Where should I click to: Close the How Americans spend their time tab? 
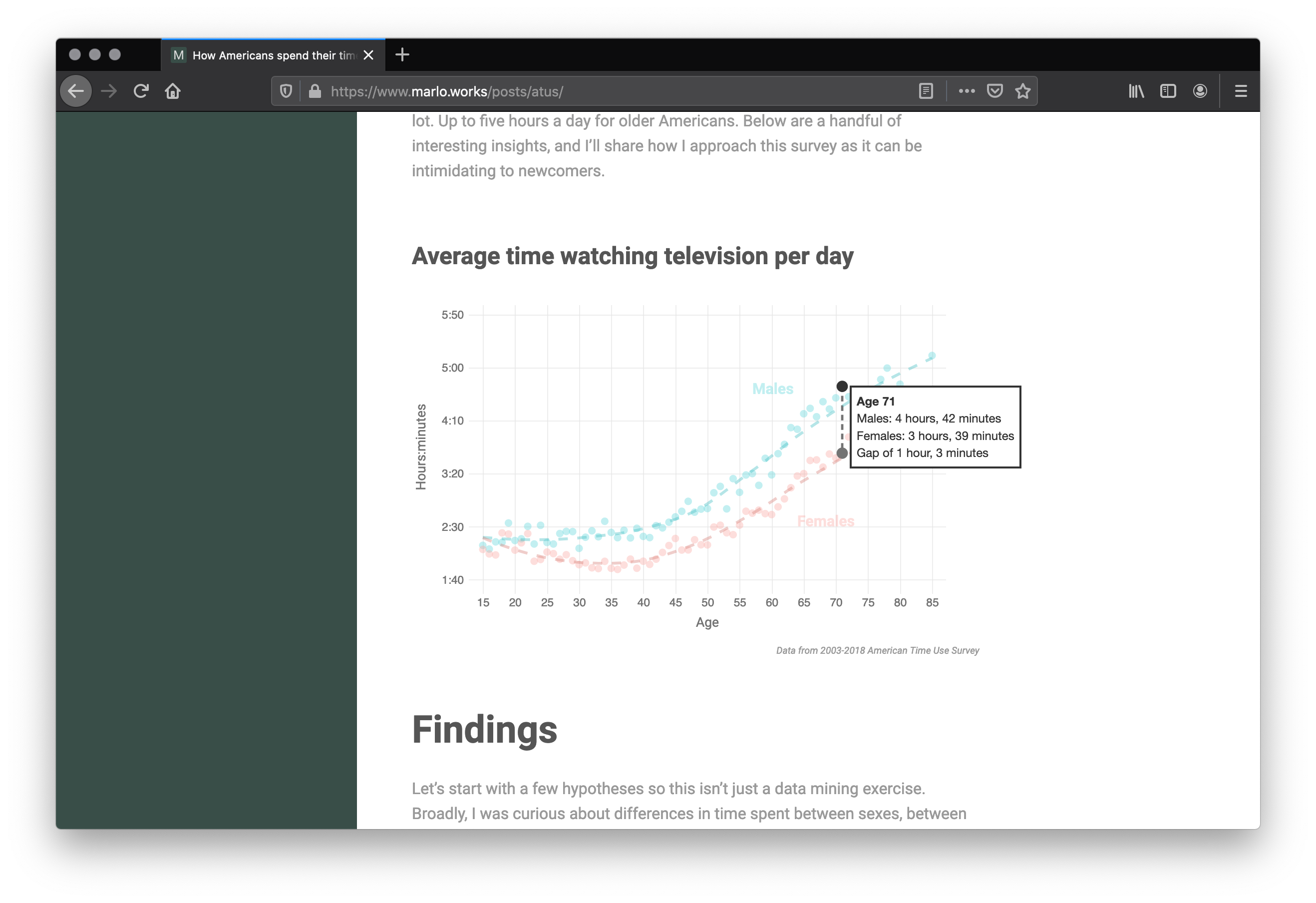pyautogui.click(x=368, y=55)
